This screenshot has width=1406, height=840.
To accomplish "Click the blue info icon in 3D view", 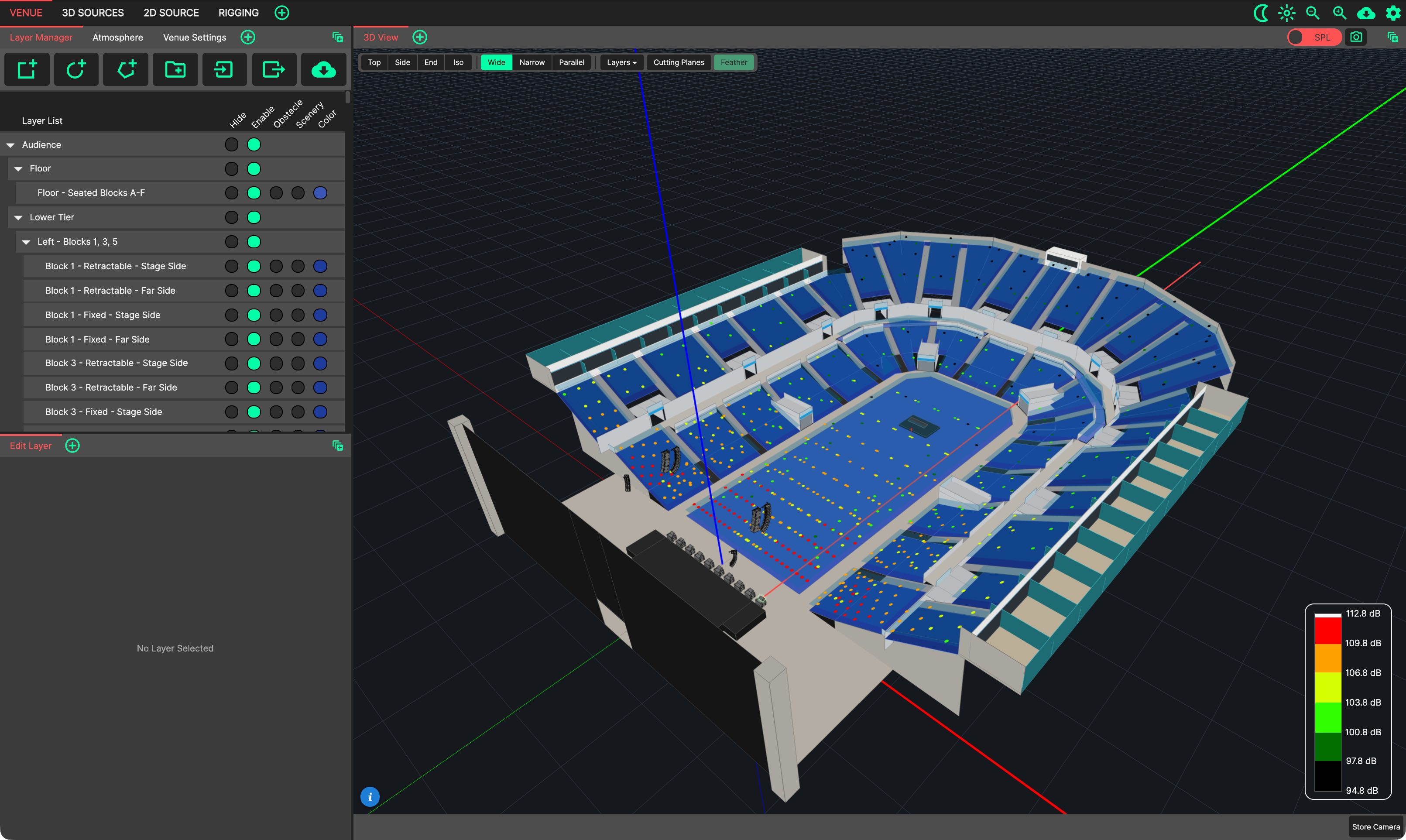I will pyautogui.click(x=370, y=797).
